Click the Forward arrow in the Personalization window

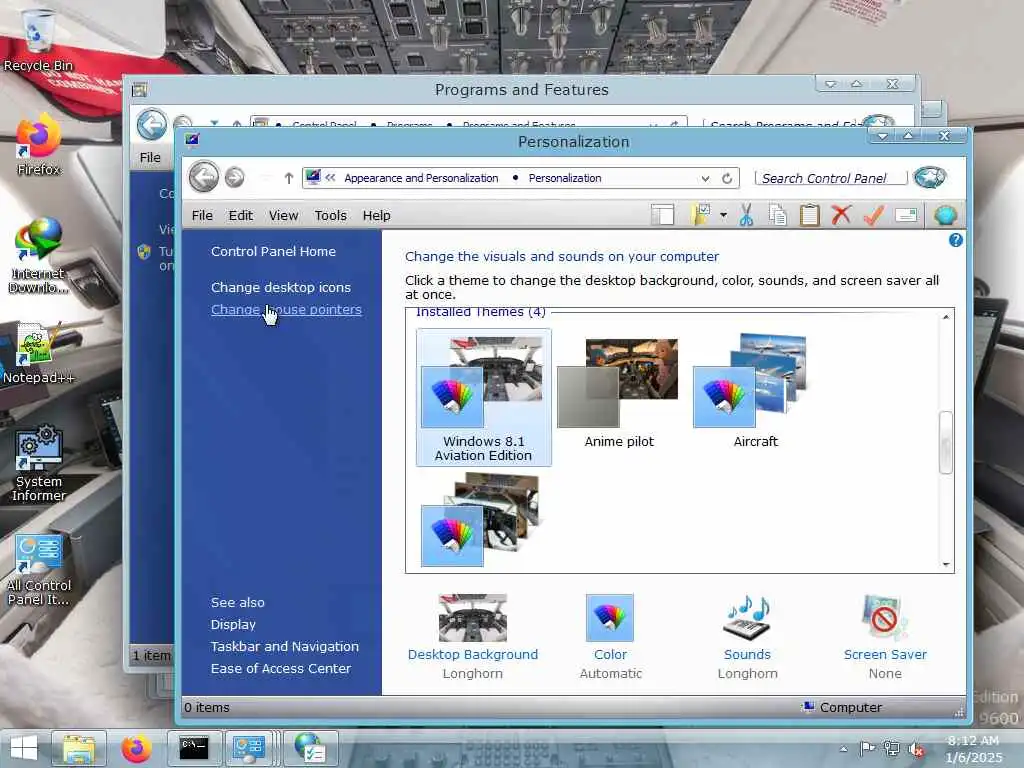(x=234, y=177)
